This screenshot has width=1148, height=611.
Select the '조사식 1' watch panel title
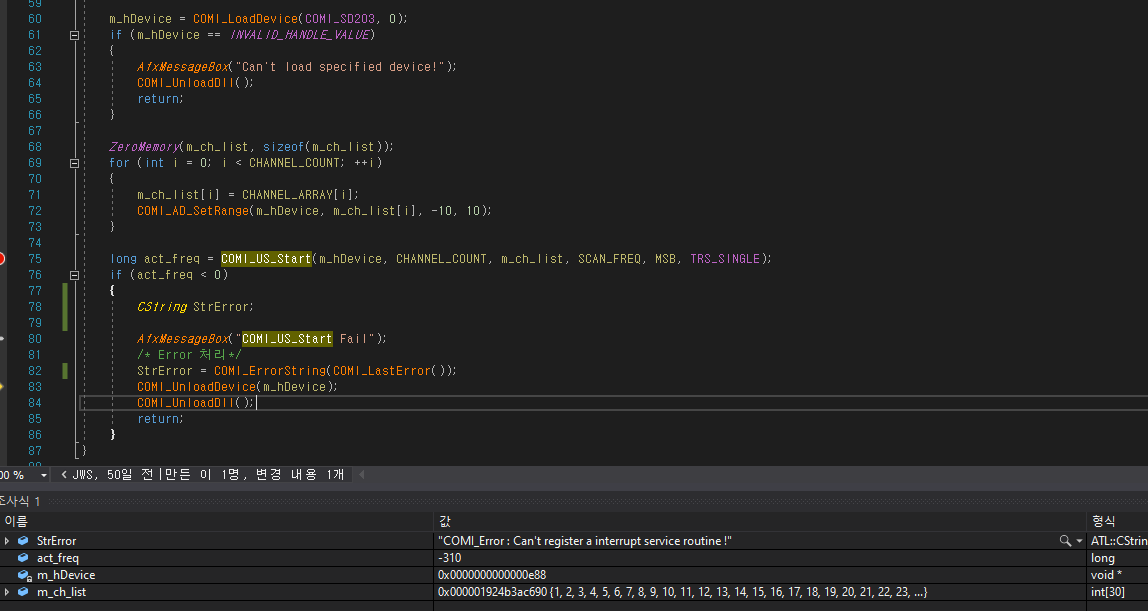click(x=20, y=501)
